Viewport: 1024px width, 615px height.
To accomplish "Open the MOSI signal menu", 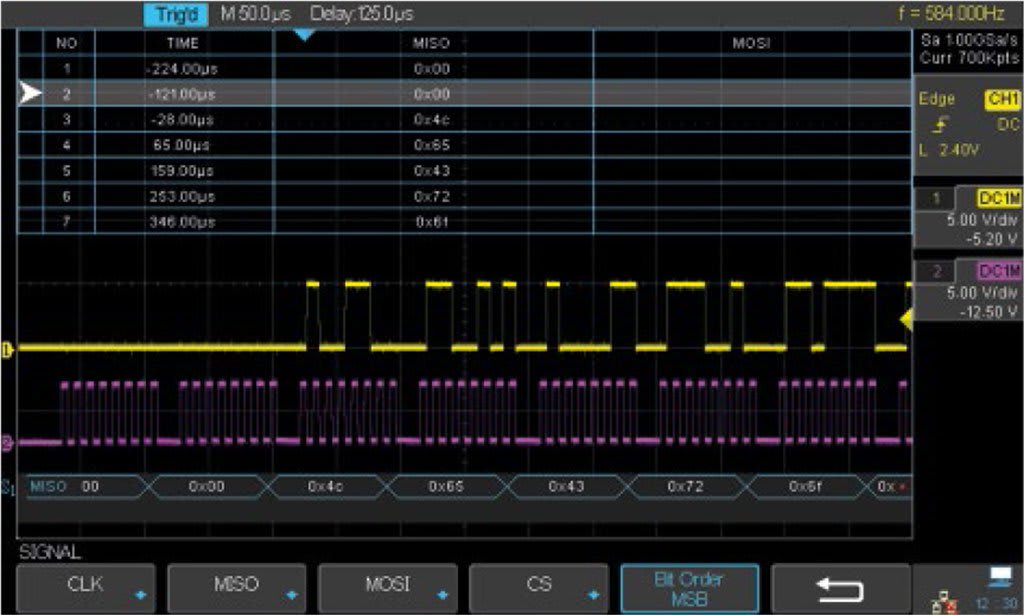I will coord(387,588).
